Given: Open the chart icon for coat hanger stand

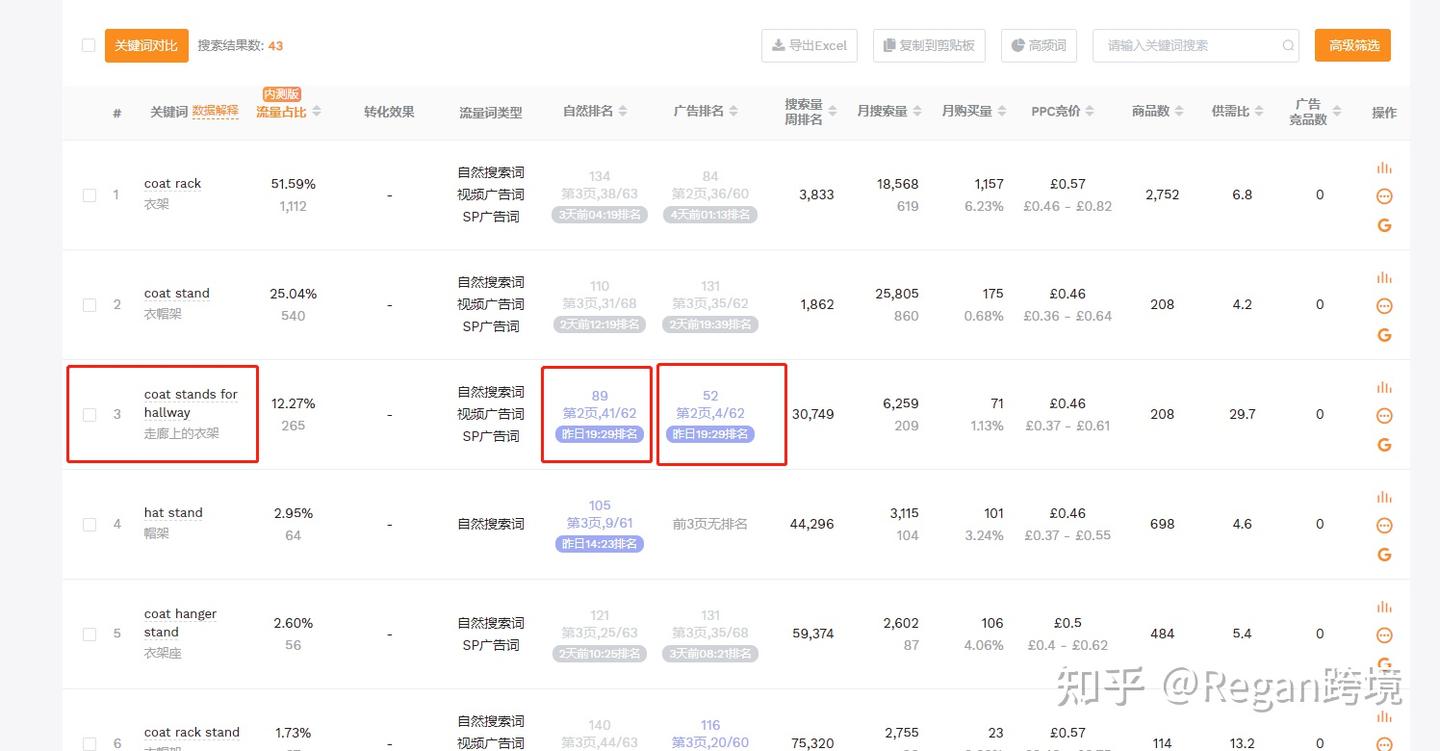Looking at the screenshot, I should tap(1384, 607).
